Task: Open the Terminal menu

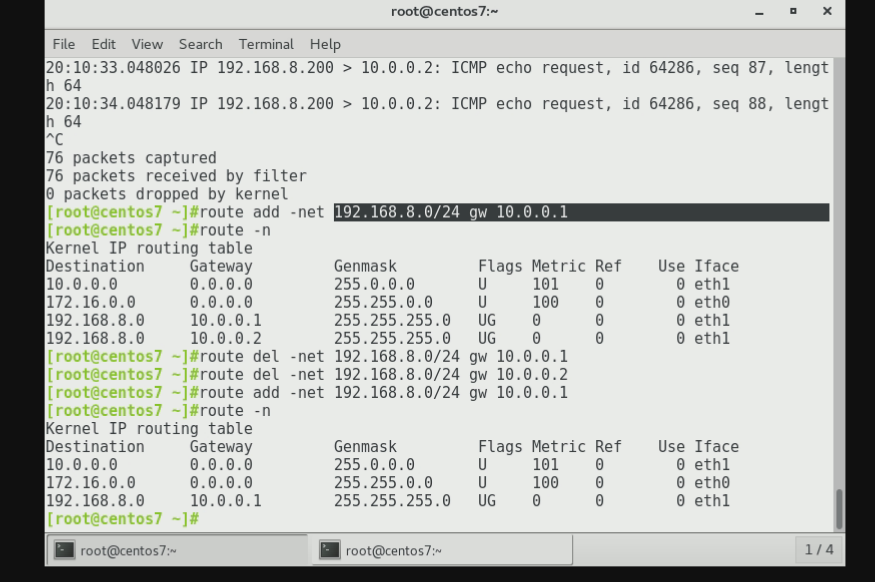Action: tap(266, 44)
